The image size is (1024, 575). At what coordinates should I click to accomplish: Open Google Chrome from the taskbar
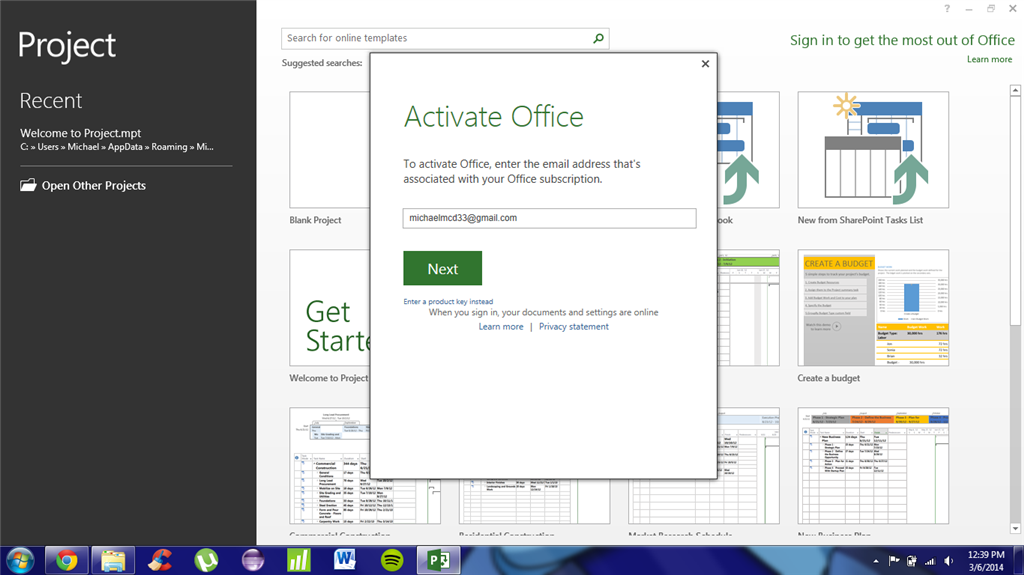coord(66,561)
